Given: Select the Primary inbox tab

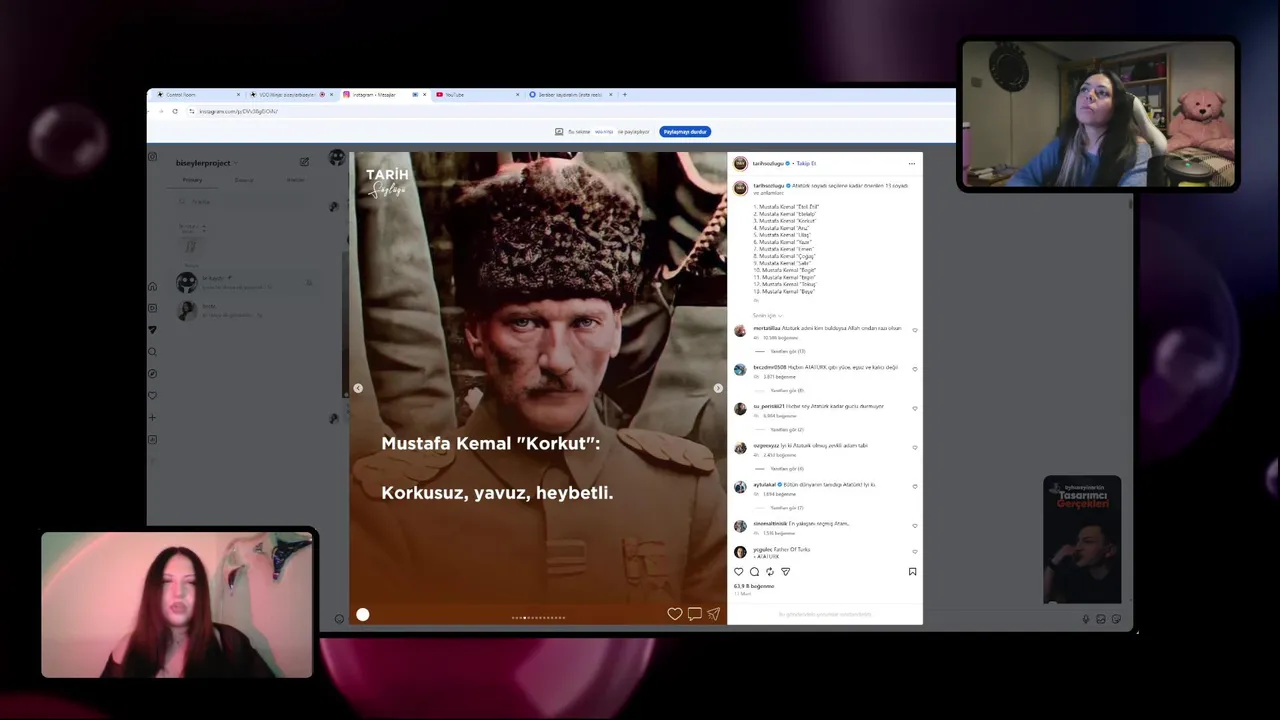Looking at the screenshot, I should pos(192,180).
